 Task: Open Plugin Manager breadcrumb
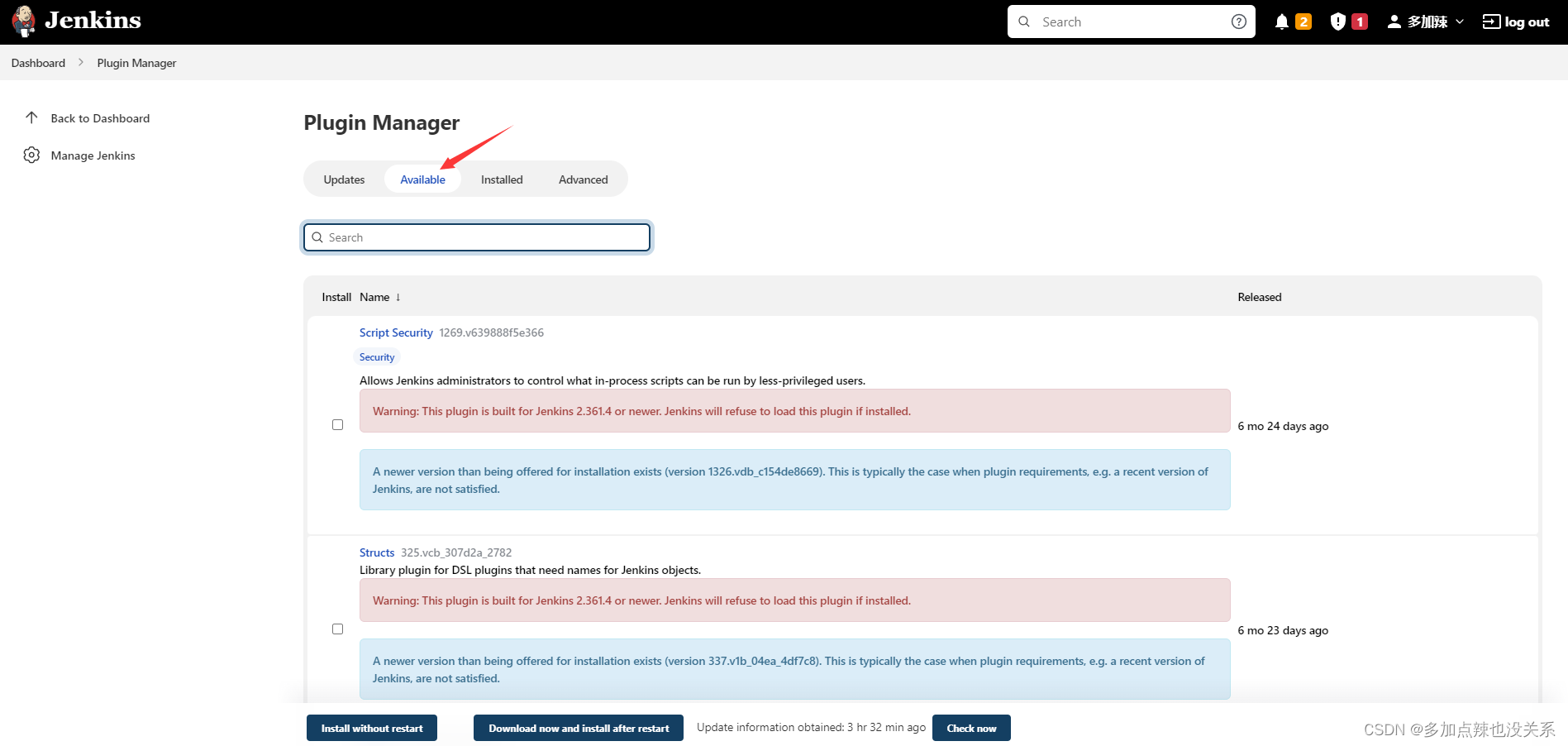click(x=136, y=63)
